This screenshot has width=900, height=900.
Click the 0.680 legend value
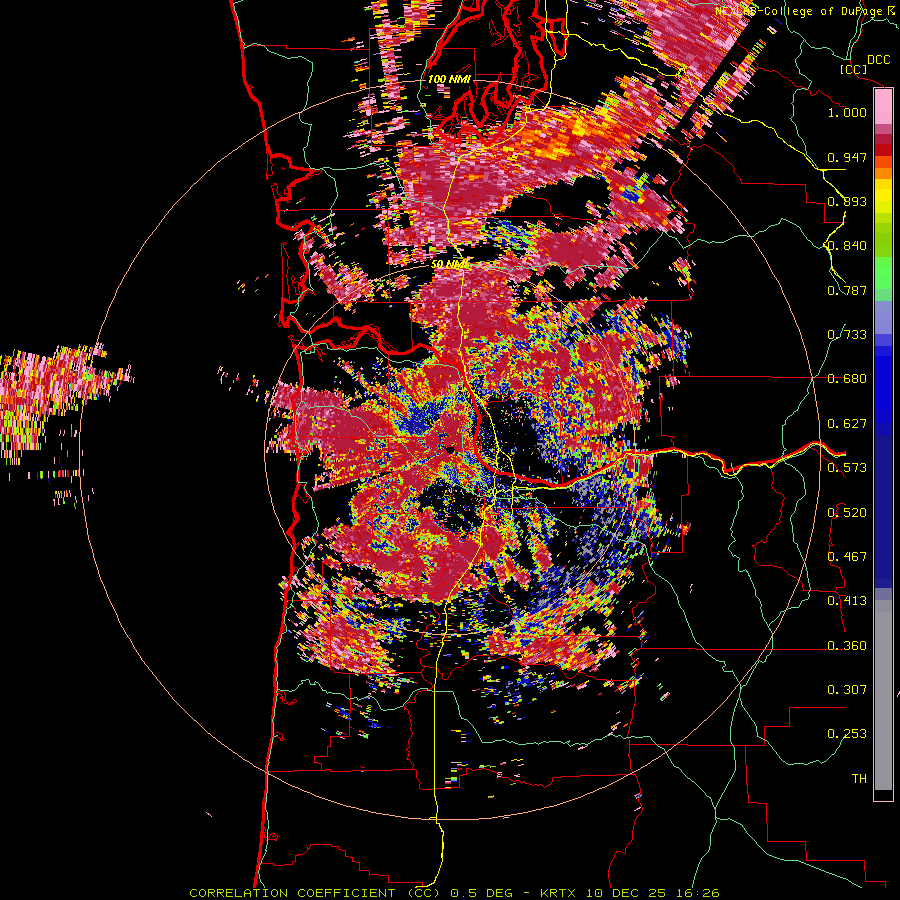click(x=847, y=379)
